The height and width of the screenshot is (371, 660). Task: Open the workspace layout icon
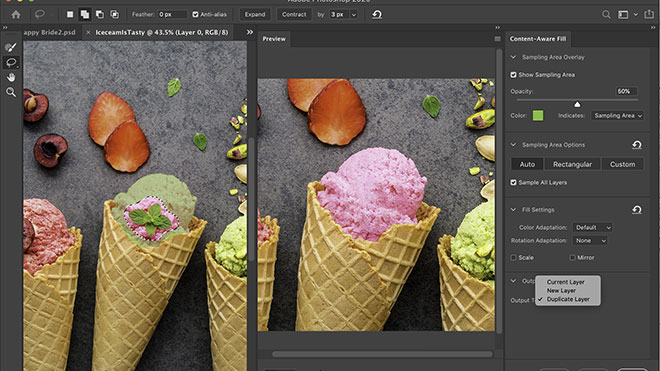pos(623,15)
